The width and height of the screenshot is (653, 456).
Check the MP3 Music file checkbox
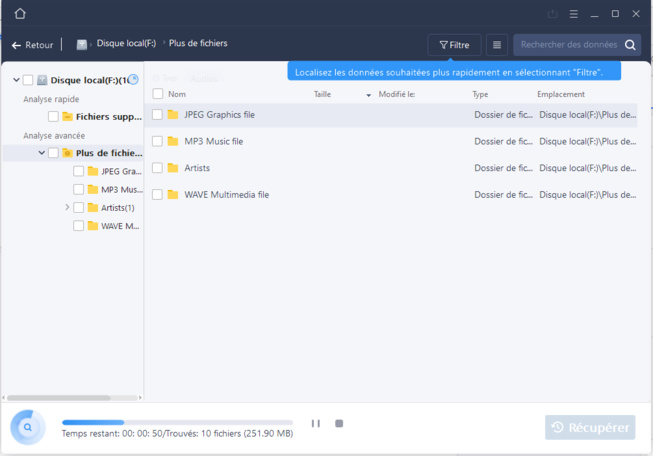click(158, 141)
